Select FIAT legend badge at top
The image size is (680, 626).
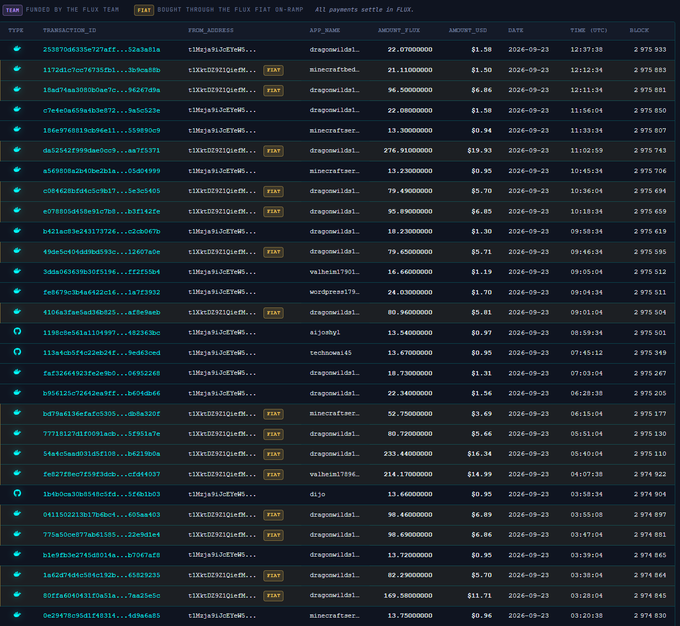pos(144,10)
